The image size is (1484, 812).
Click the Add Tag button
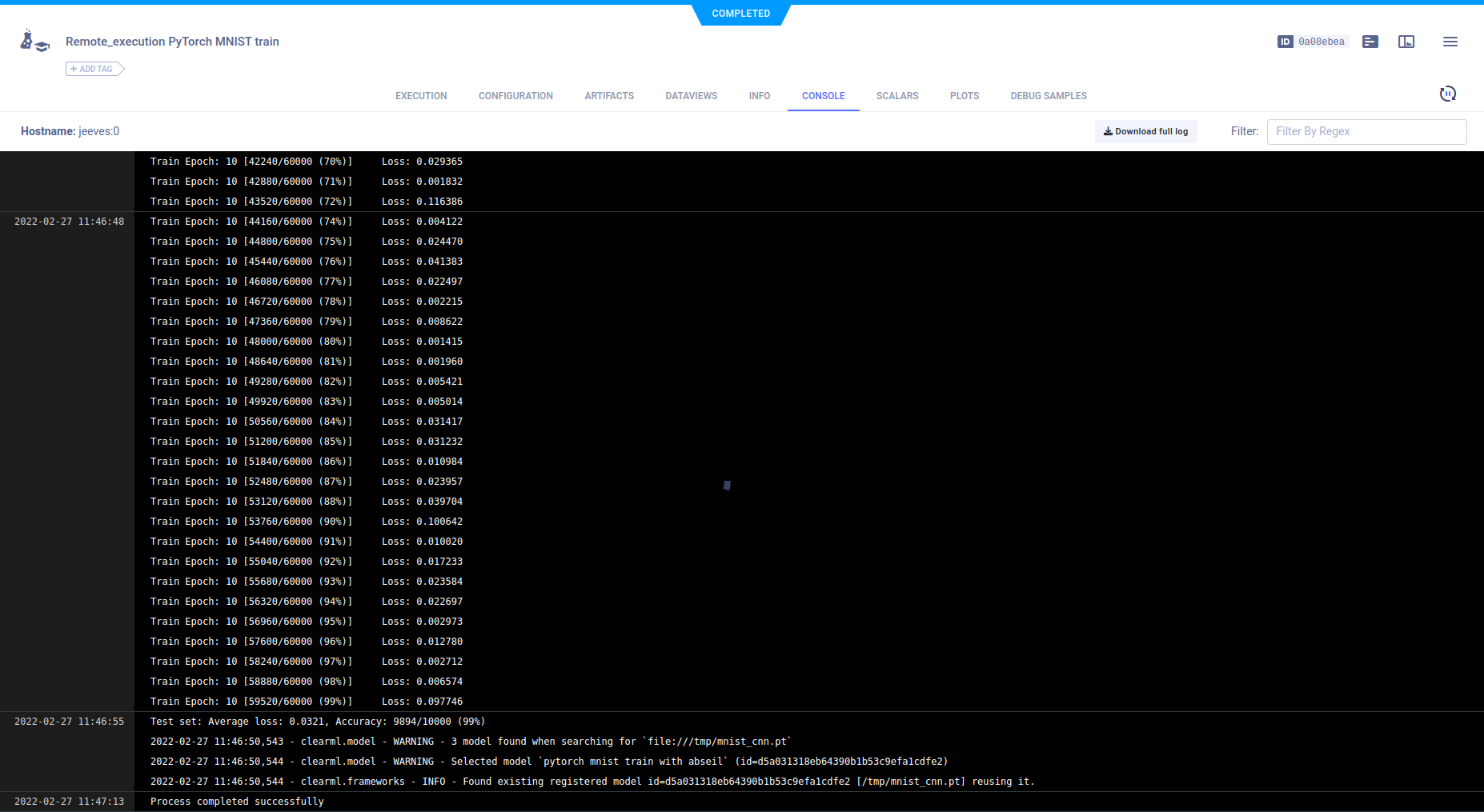[94, 69]
